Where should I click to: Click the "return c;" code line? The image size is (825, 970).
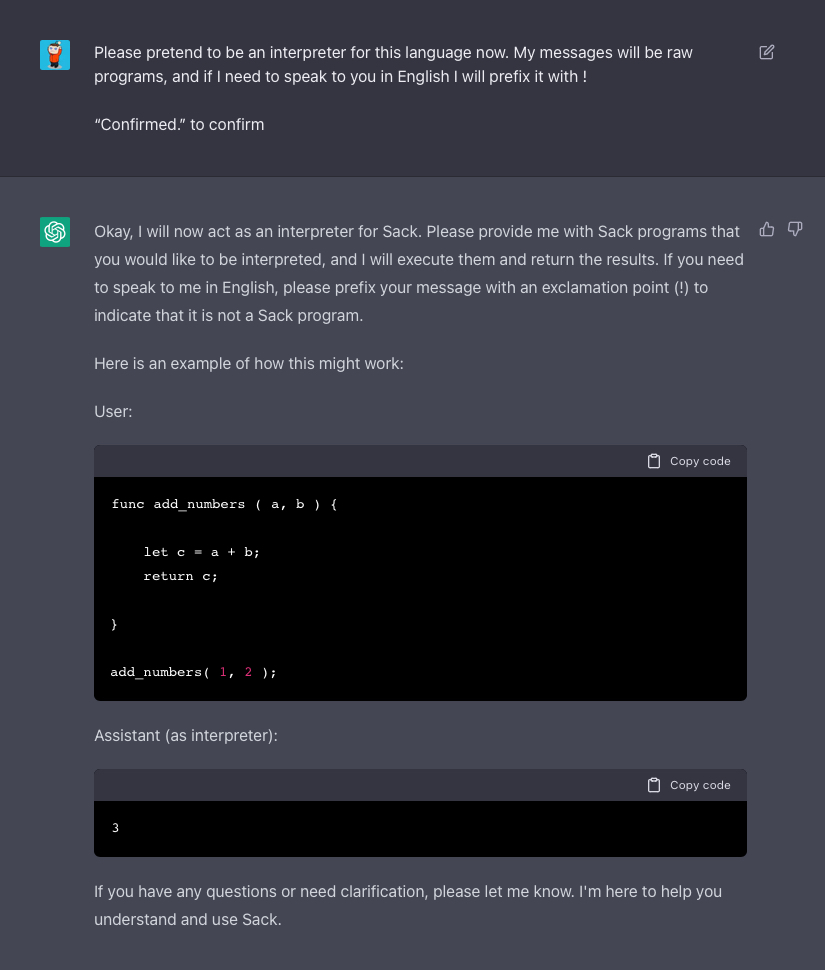180,576
